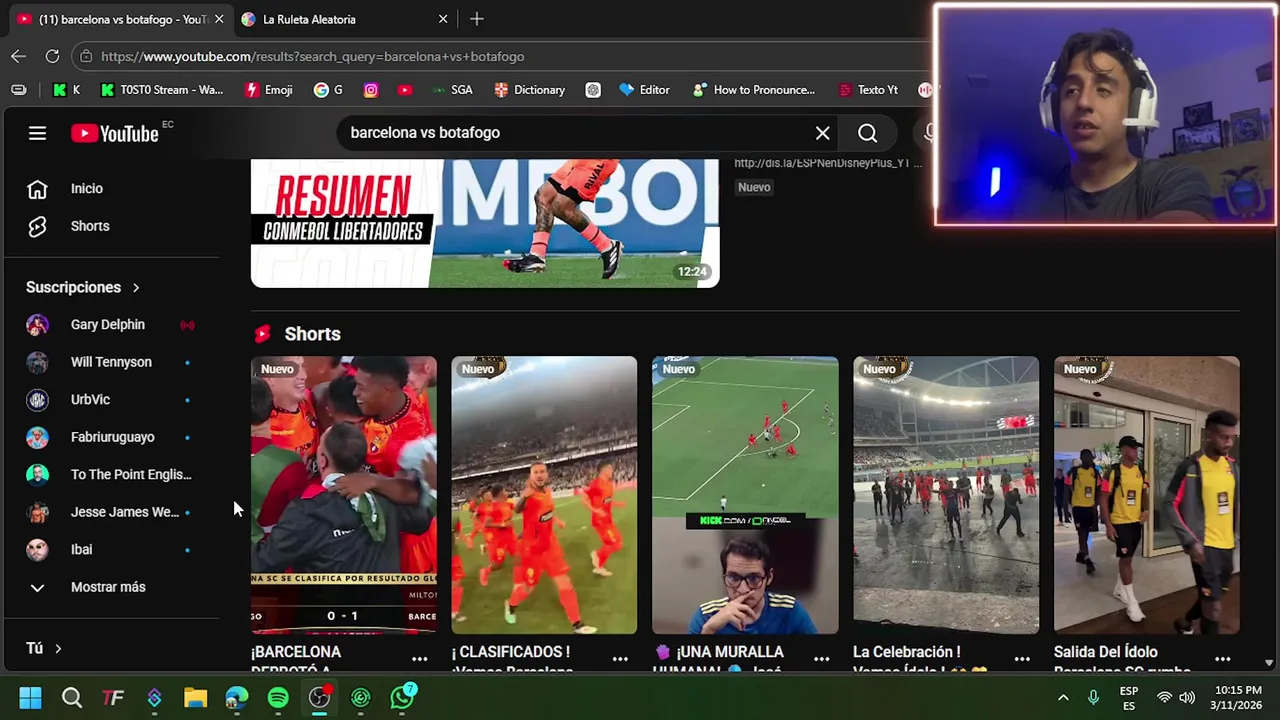Viewport: 1280px width, 720px height.
Task: Switch to La Ruleta Aleatoria tab
Action: (310, 19)
